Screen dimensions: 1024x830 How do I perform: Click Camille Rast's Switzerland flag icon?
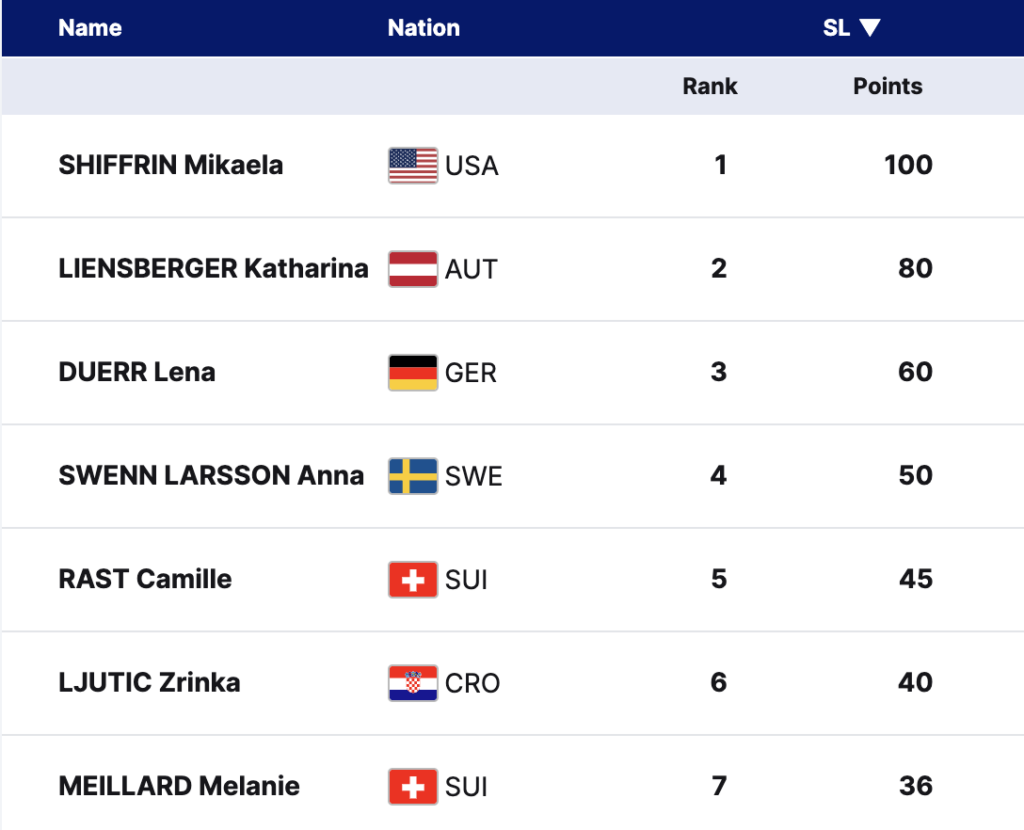(413, 579)
